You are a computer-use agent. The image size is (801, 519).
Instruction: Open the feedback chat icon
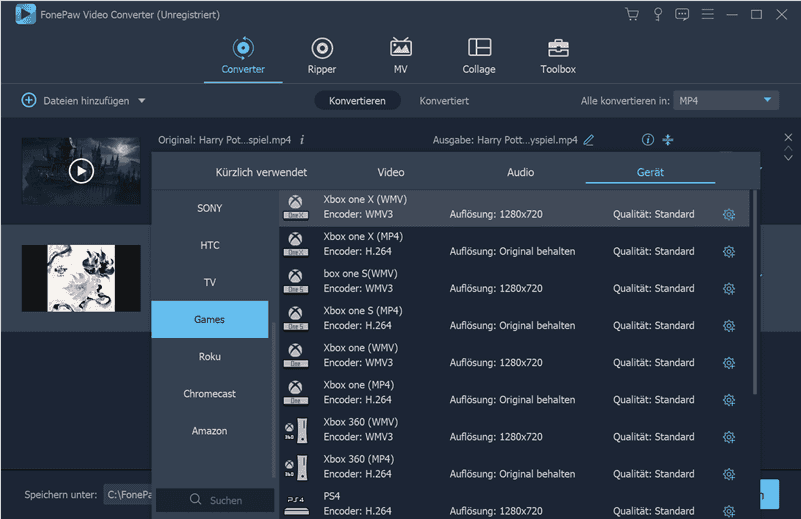click(x=682, y=14)
